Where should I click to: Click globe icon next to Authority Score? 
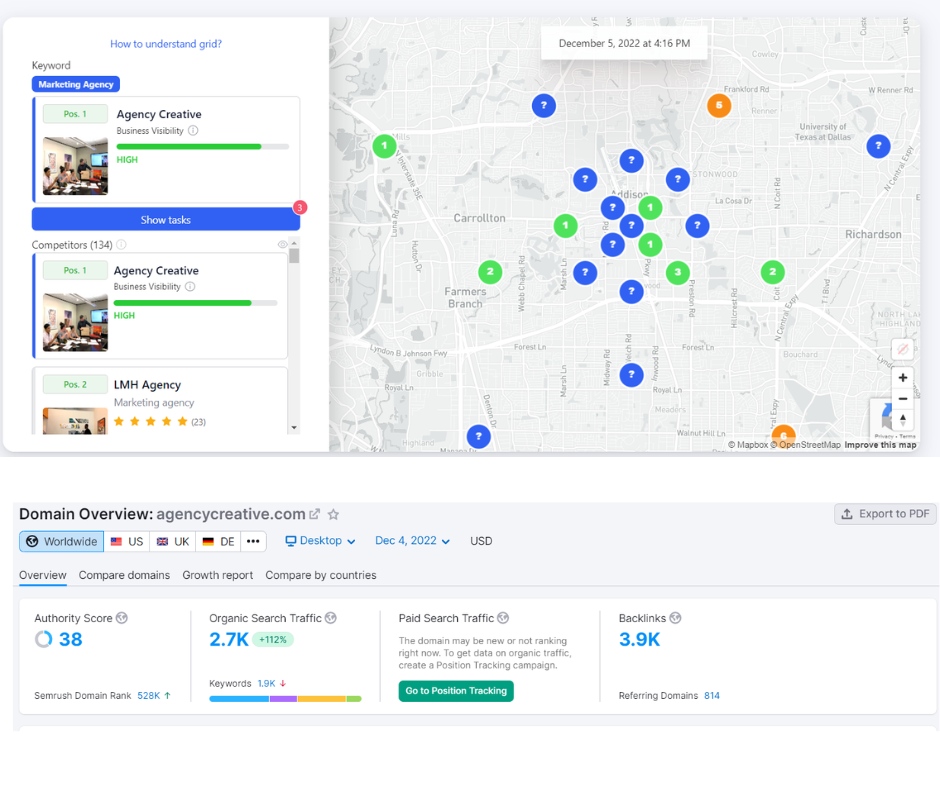pos(122,618)
